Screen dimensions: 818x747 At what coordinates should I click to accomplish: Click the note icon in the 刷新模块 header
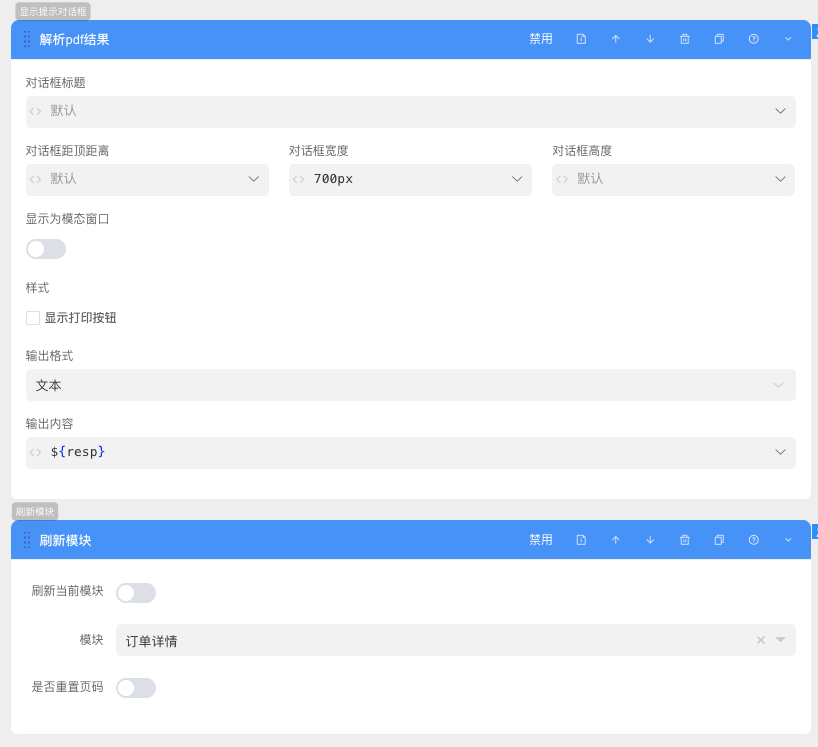pos(581,539)
